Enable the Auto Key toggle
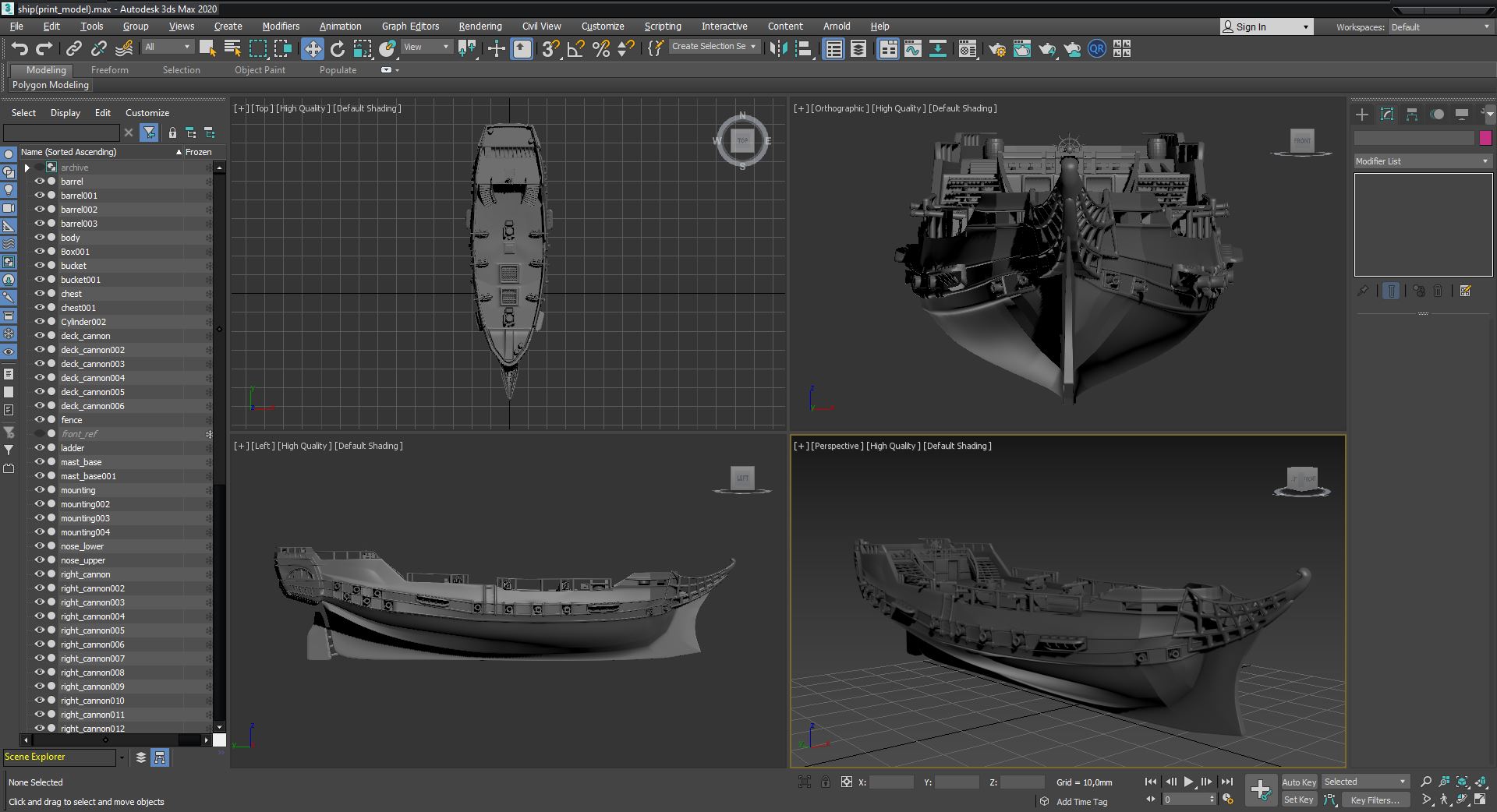The height and width of the screenshot is (812, 1497). pyautogui.click(x=1299, y=782)
